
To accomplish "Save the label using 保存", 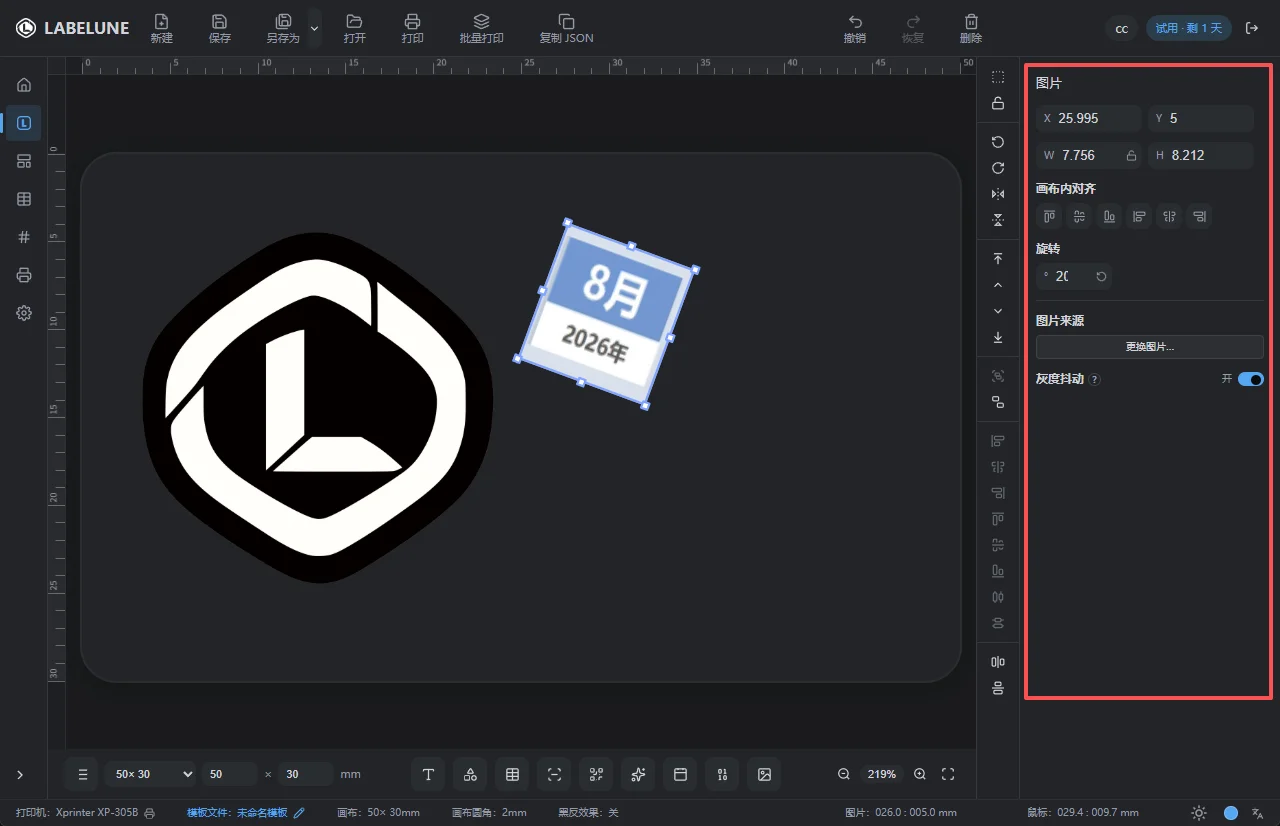I will tap(220, 28).
